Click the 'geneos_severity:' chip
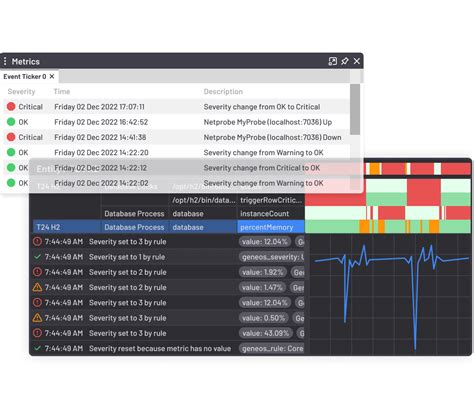Screen dimensions: 474x407 coord(272,257)
